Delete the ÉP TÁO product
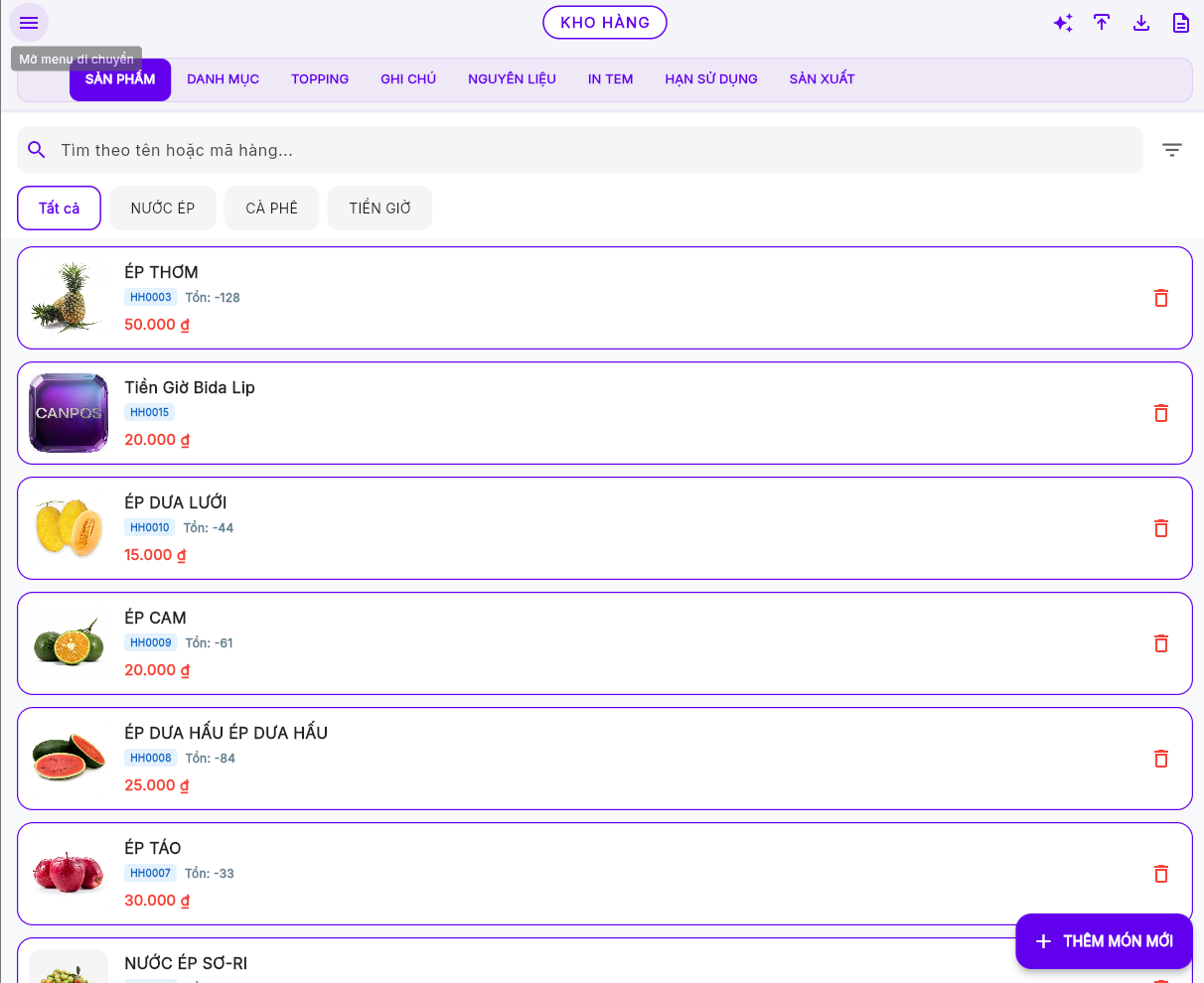The width and height of the screenshot is (1204, 983). (x=1160, y=874)
